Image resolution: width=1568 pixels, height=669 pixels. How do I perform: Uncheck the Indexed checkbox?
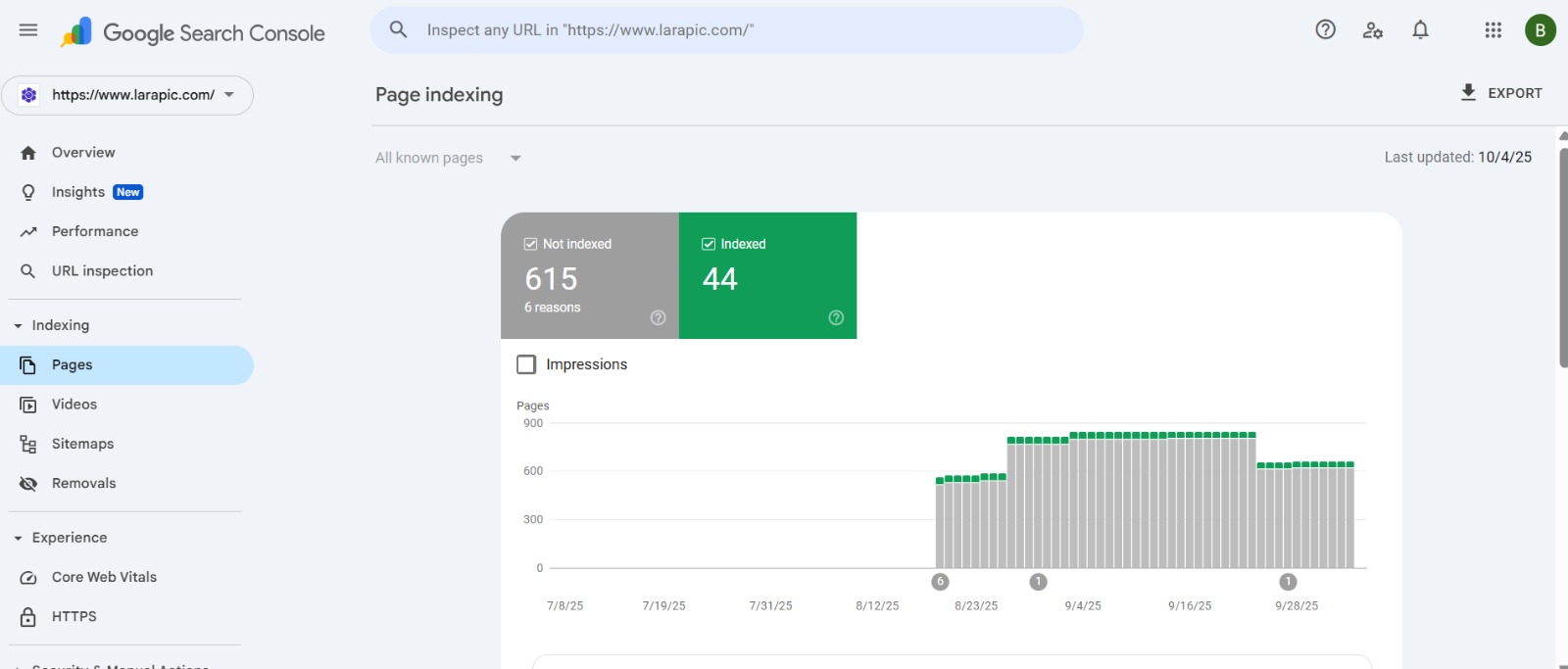(709, 244)
